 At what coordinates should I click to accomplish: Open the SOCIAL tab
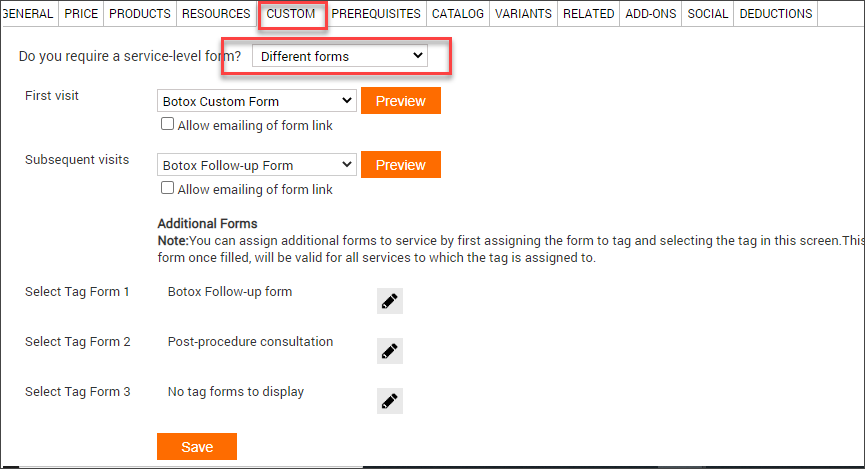(707, 13)
